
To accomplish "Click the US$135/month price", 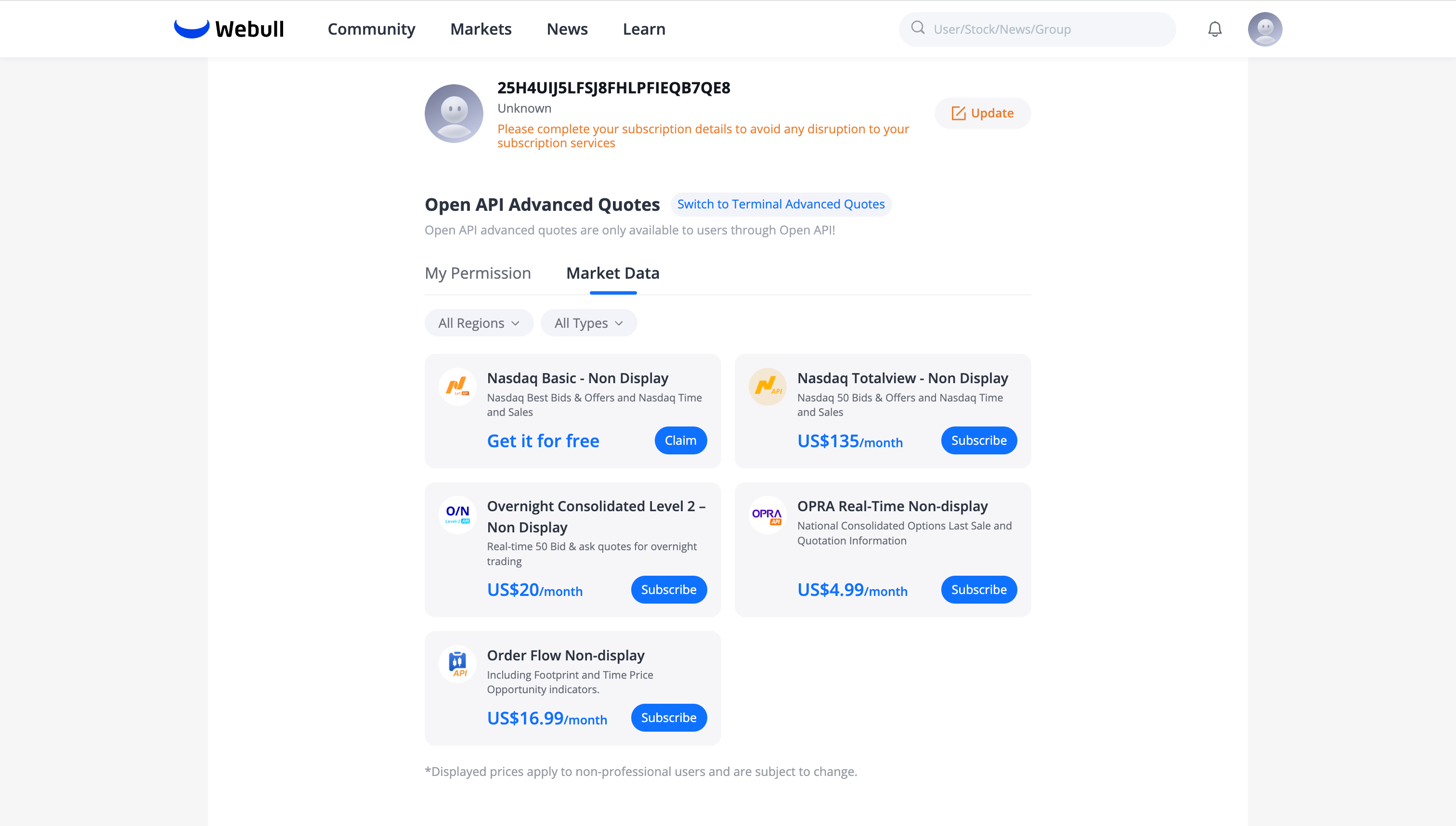I will tap(850, 441).
